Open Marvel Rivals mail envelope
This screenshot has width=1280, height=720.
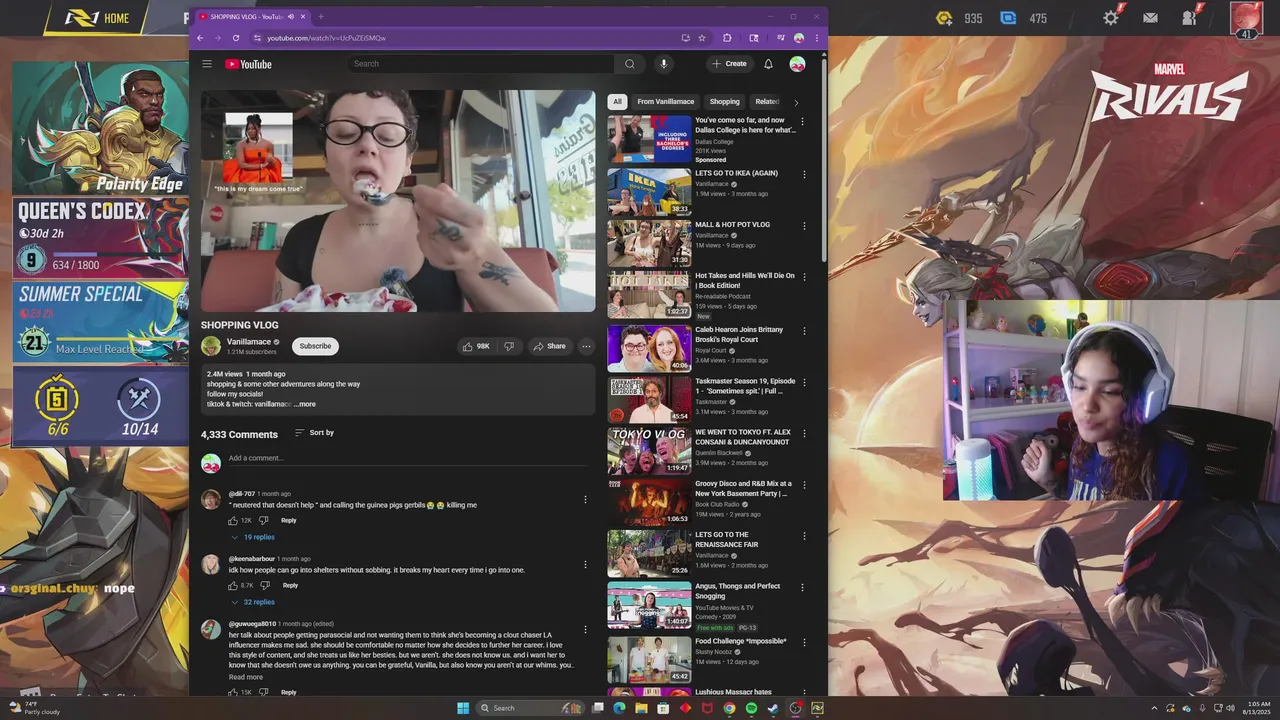click(1150, 18)
